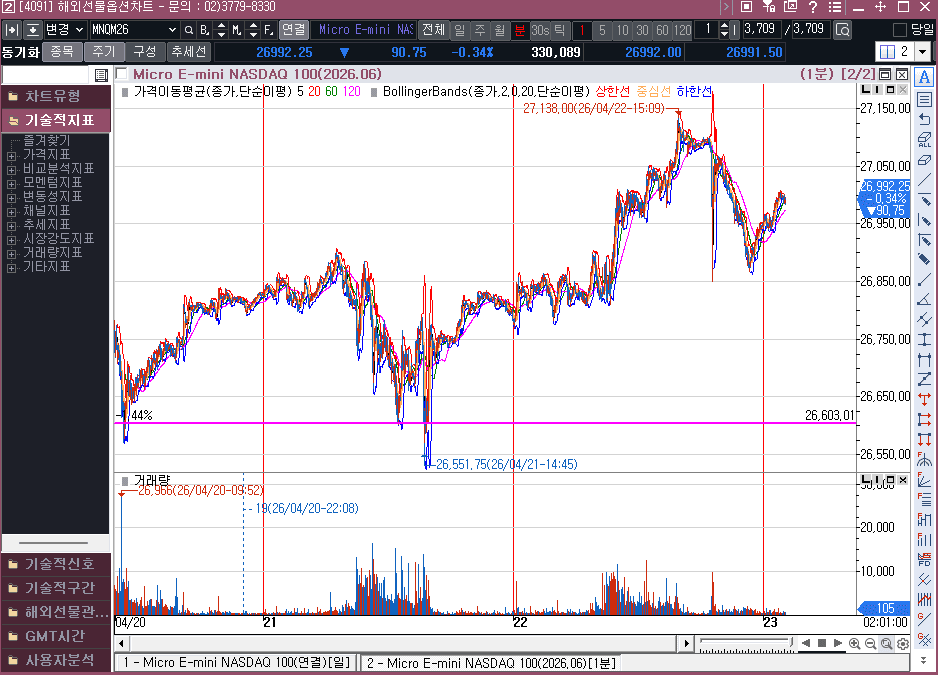Zoom in the chart with magnifier plus
This screenshot has height=675, width=938.
[855, 644]
